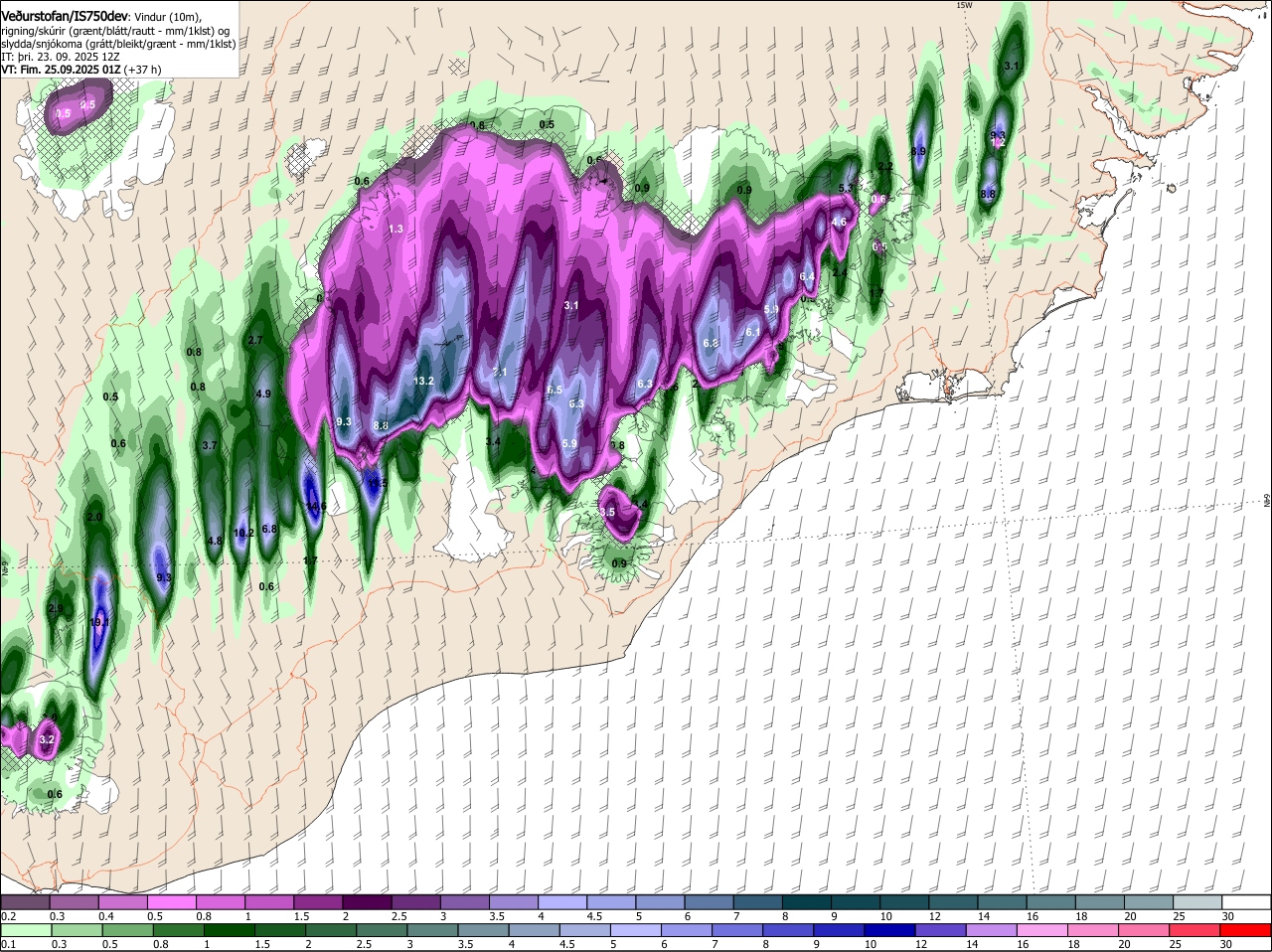Click the 15W longitude label
Viewport: 1272px width, 952px height.
(x=963, y=5)
